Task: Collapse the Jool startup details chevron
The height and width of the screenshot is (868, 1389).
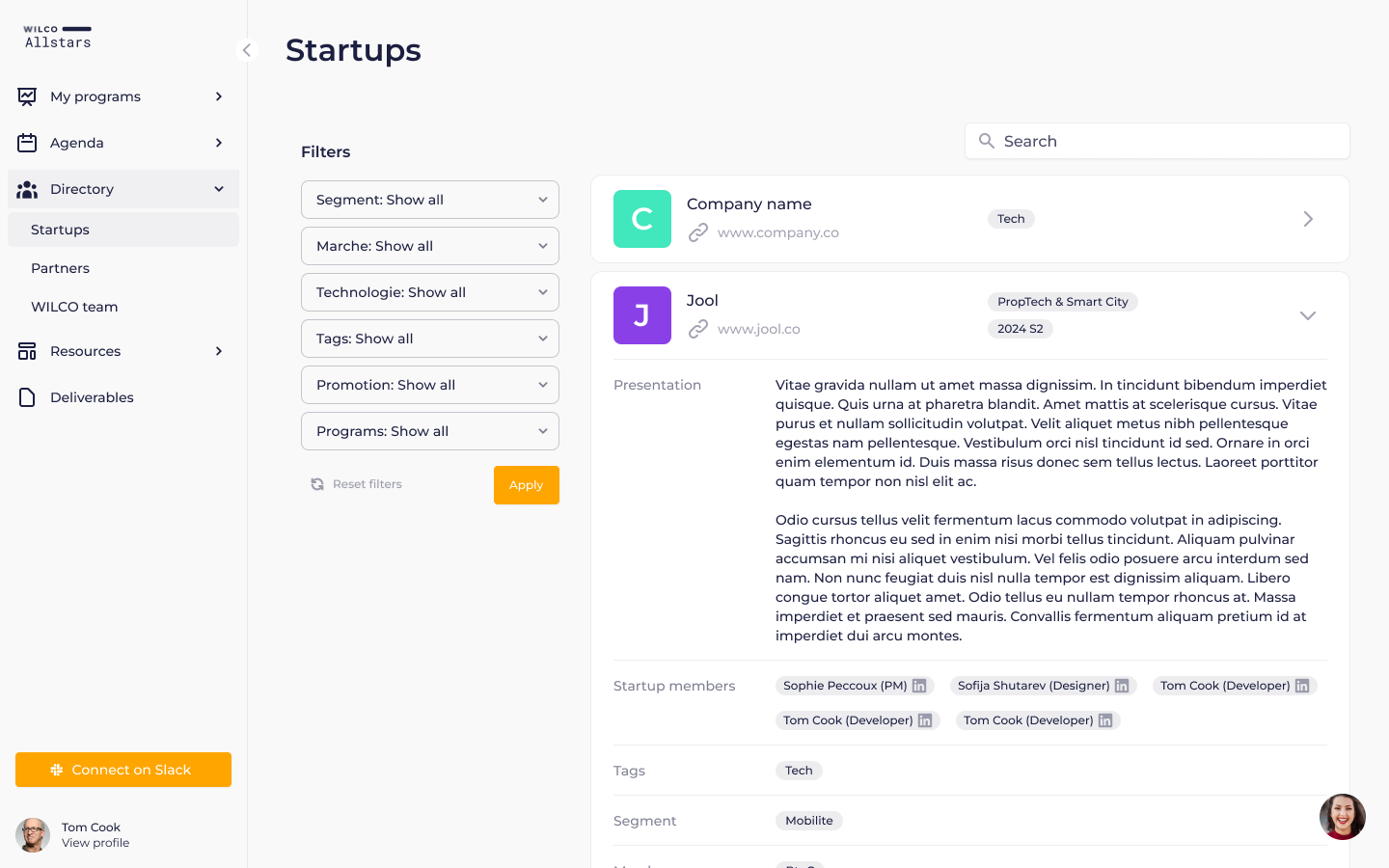Action: 1308,315
